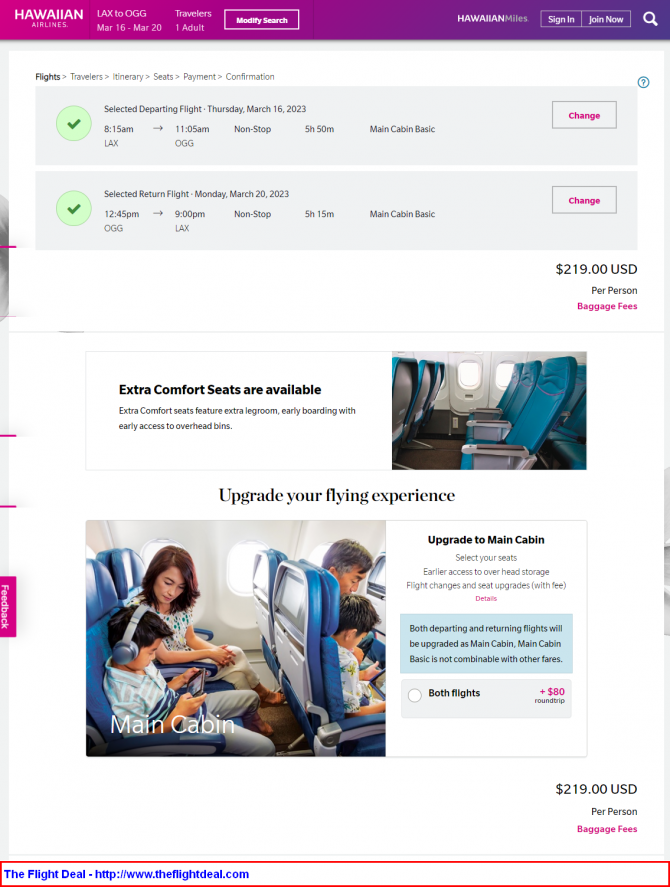Viewport: 670px width, 887px height.
Task: Open the lower Baggage Fees link
Action: pyautogui.click(x=607, y=829)
